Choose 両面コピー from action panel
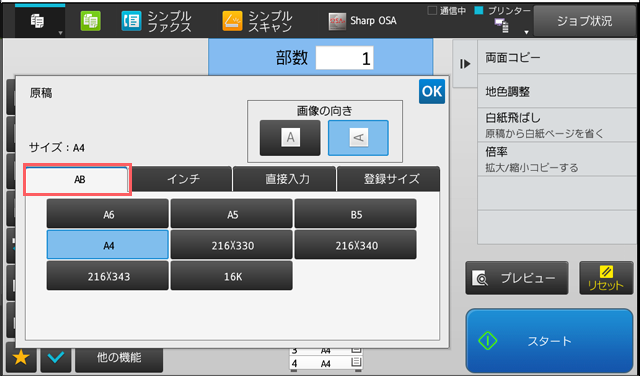 click(x=558, y=58)
